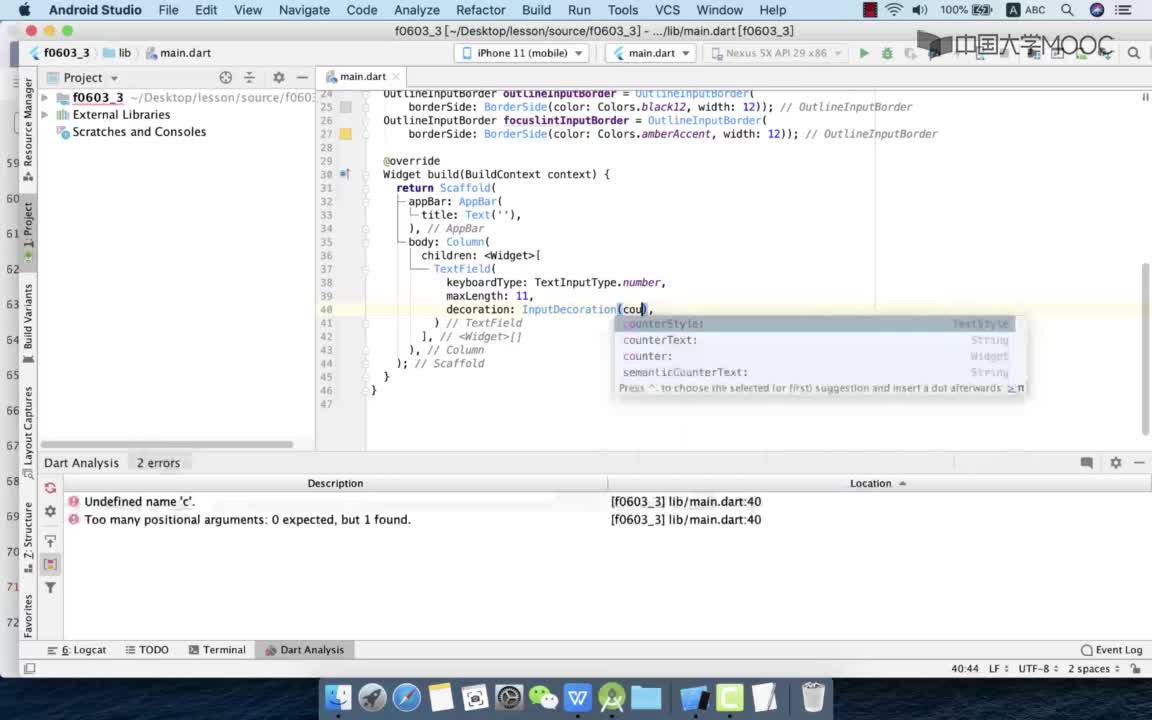Open Nexus 5X API 29 x86 dropdown
Image resolution: width=1152 pixels, height=720 pixels.
tap(776, 53)
